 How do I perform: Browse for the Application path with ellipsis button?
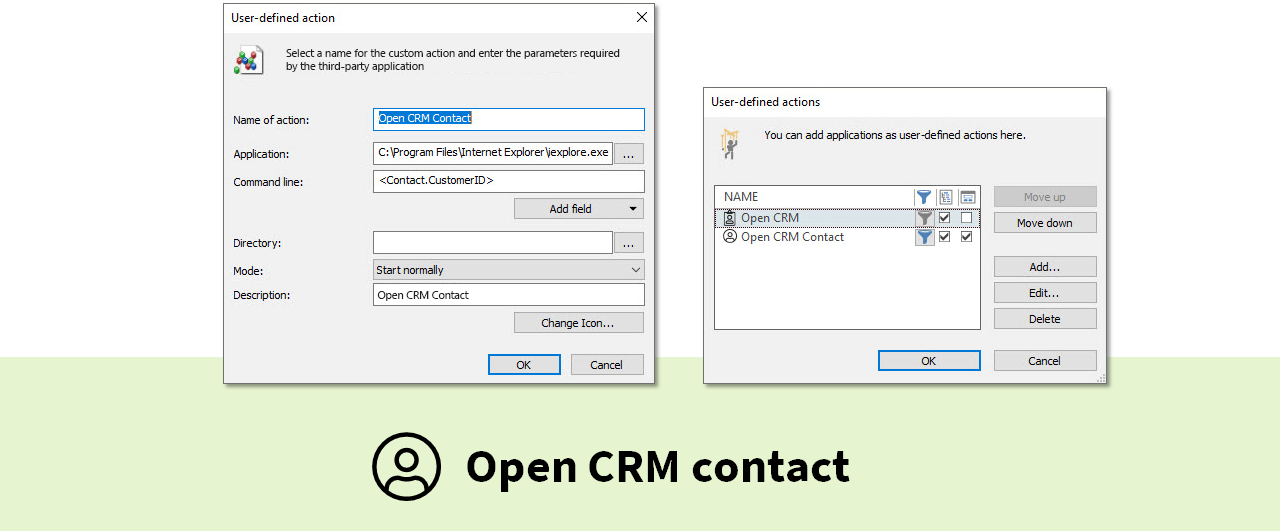click(x=629, y=154)
